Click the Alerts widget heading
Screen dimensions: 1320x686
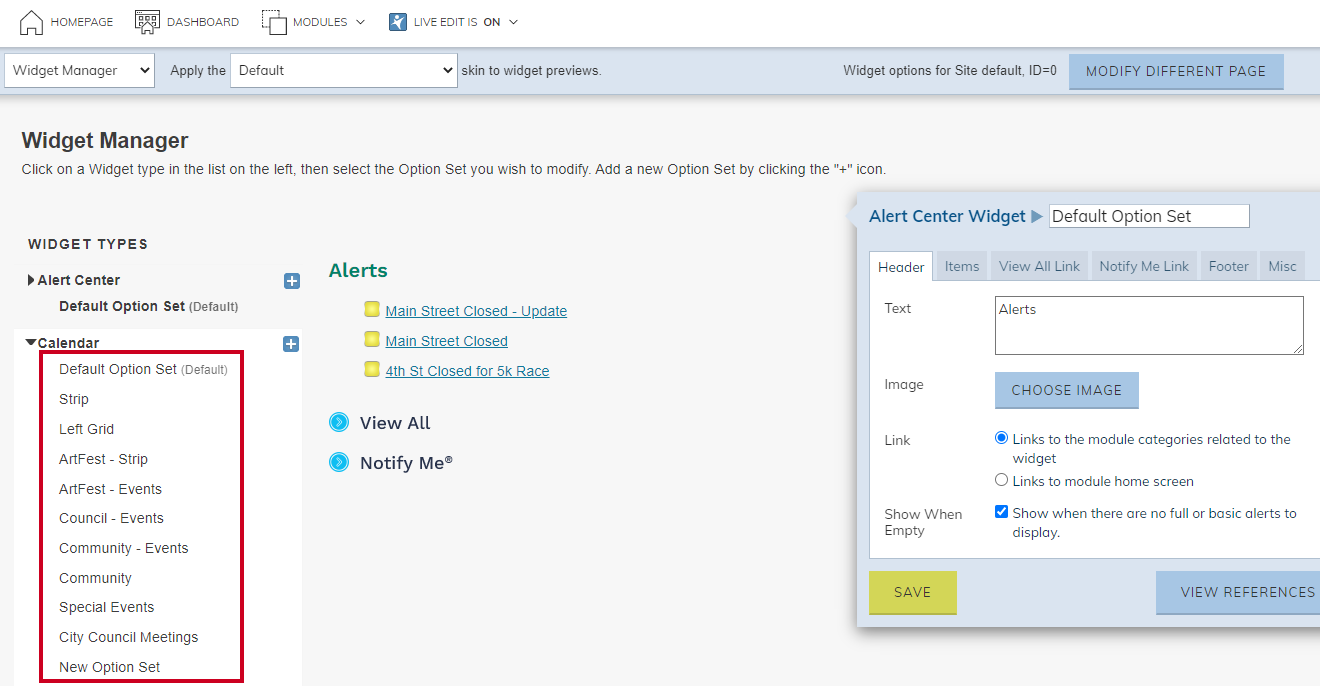point(358,270)
